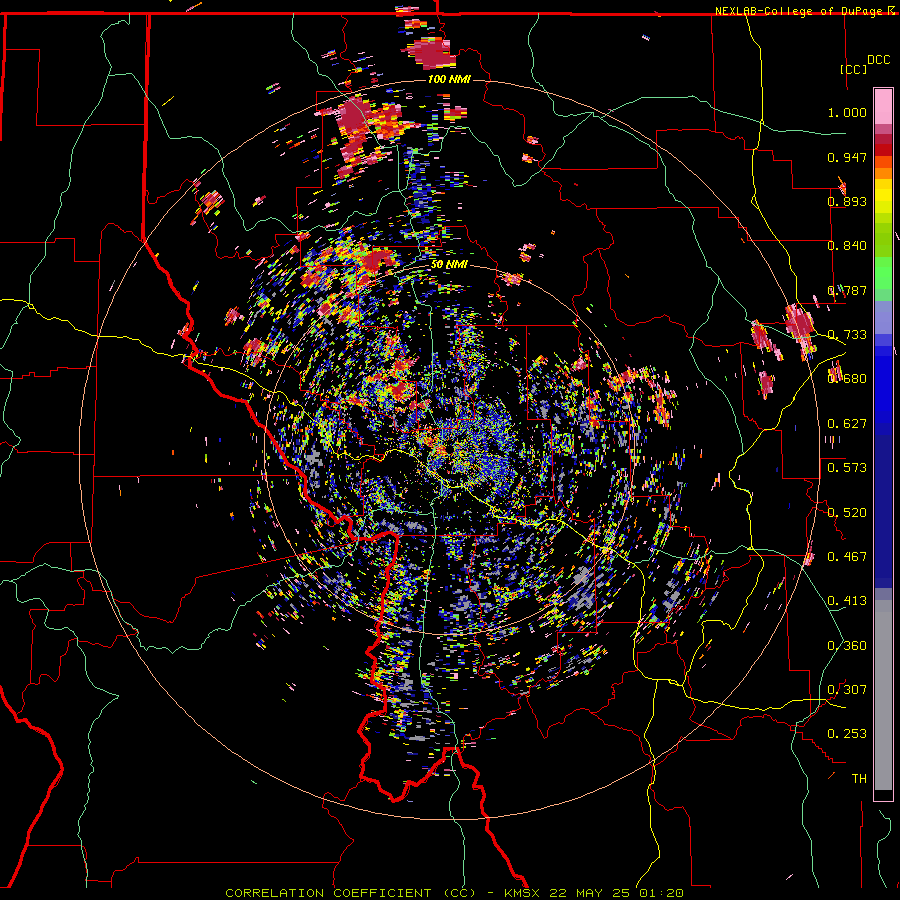
Task: Pick the bright green segment of color scale
Action: (x=883, y=273)
